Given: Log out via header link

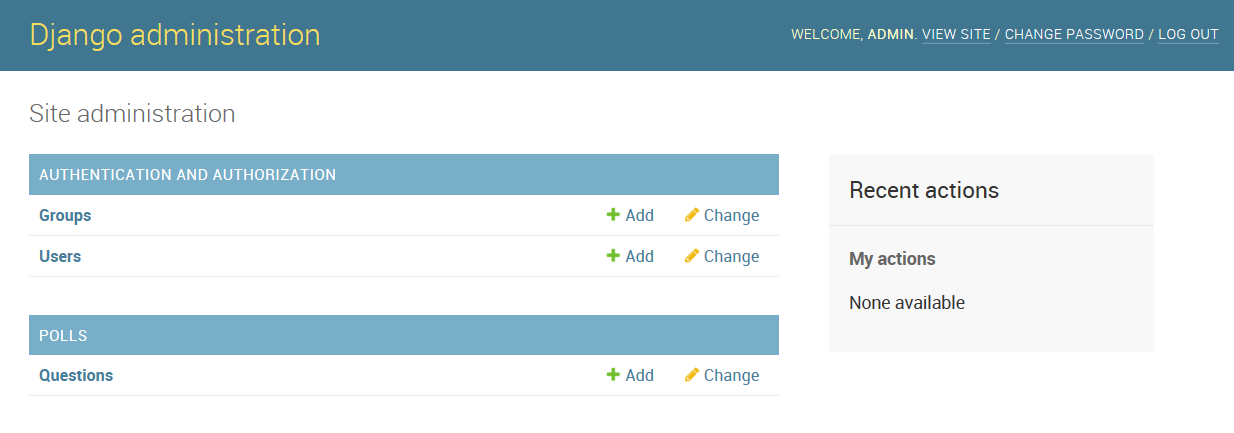Looking at the screenshot, I should pyautogui.click(x=1188, y=34).
